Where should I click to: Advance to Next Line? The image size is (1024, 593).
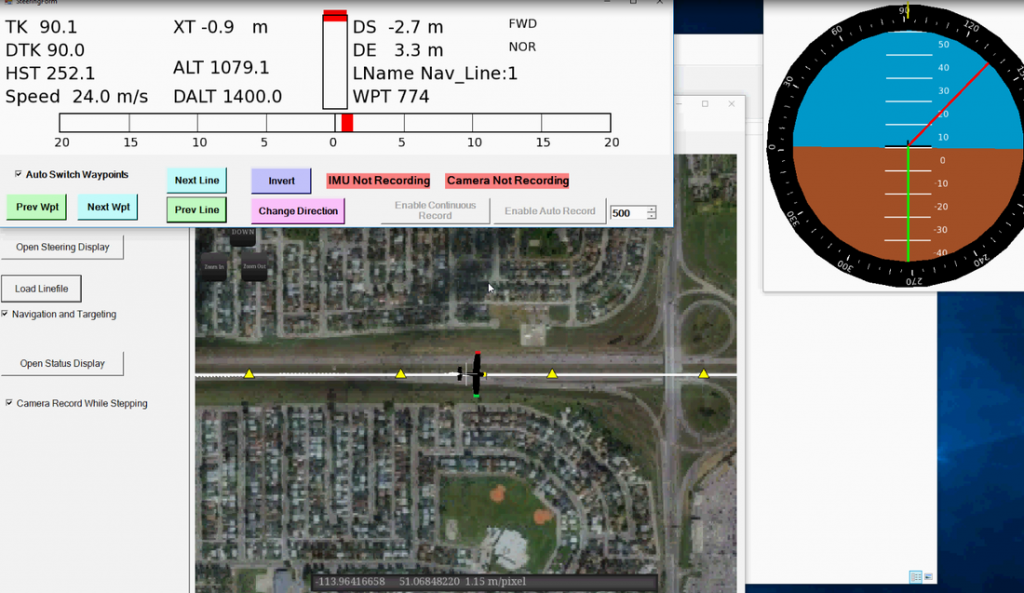tap(196, 181)
